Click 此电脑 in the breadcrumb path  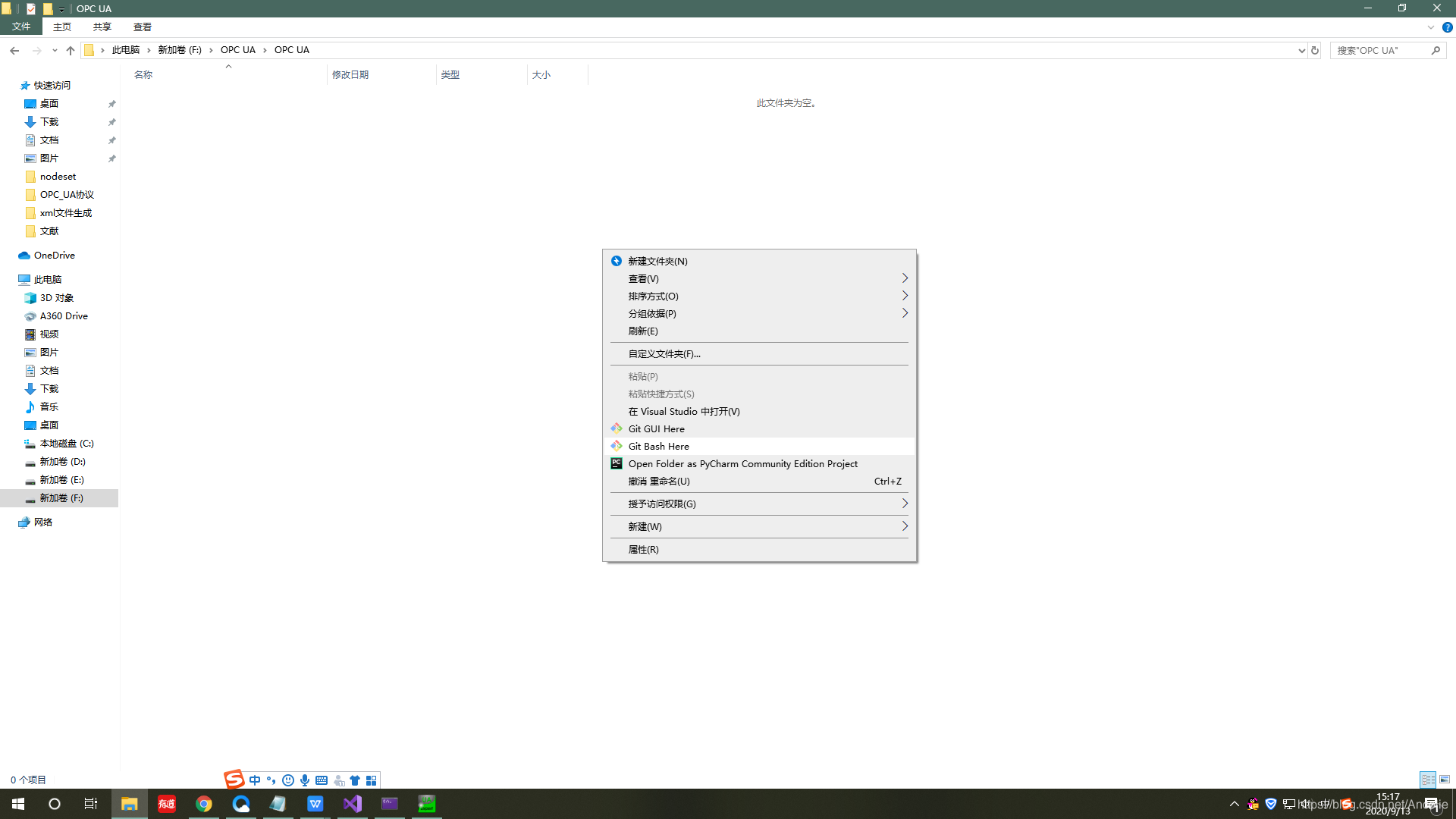(x=126, y=50)
